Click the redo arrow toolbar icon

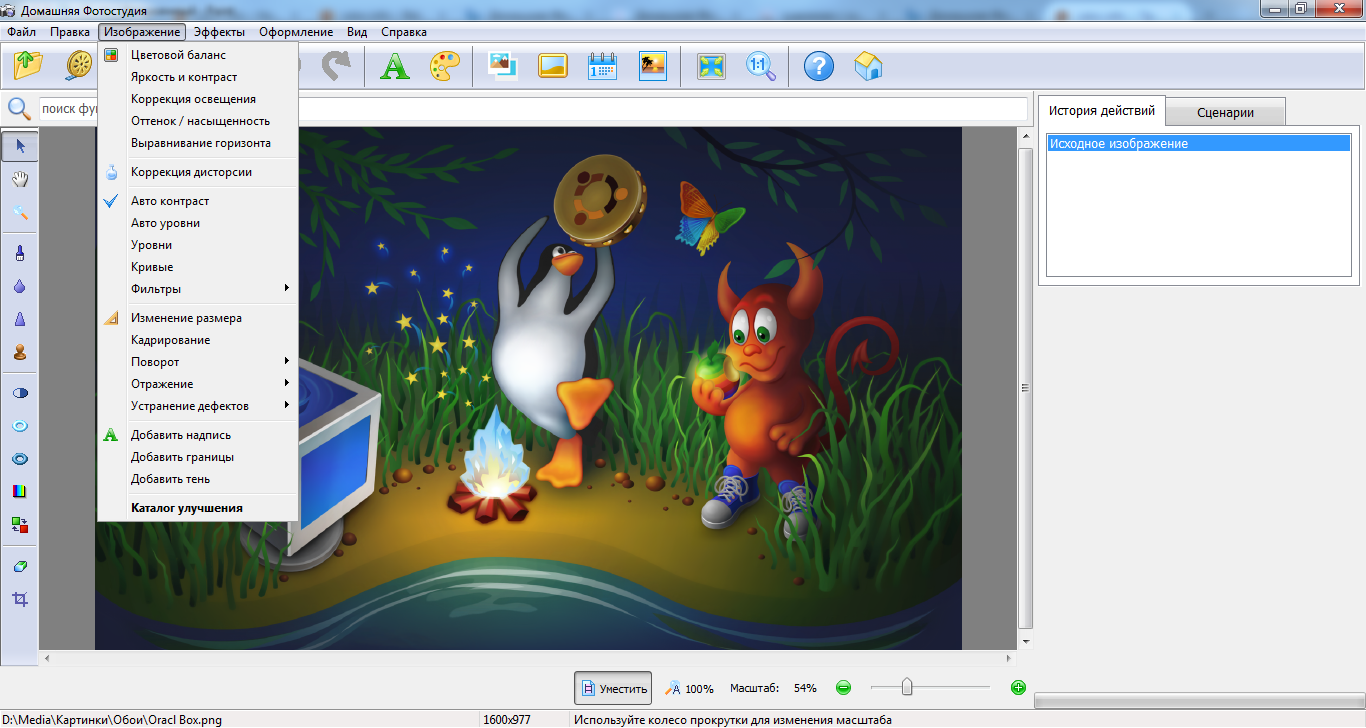[x=336, y=66]
